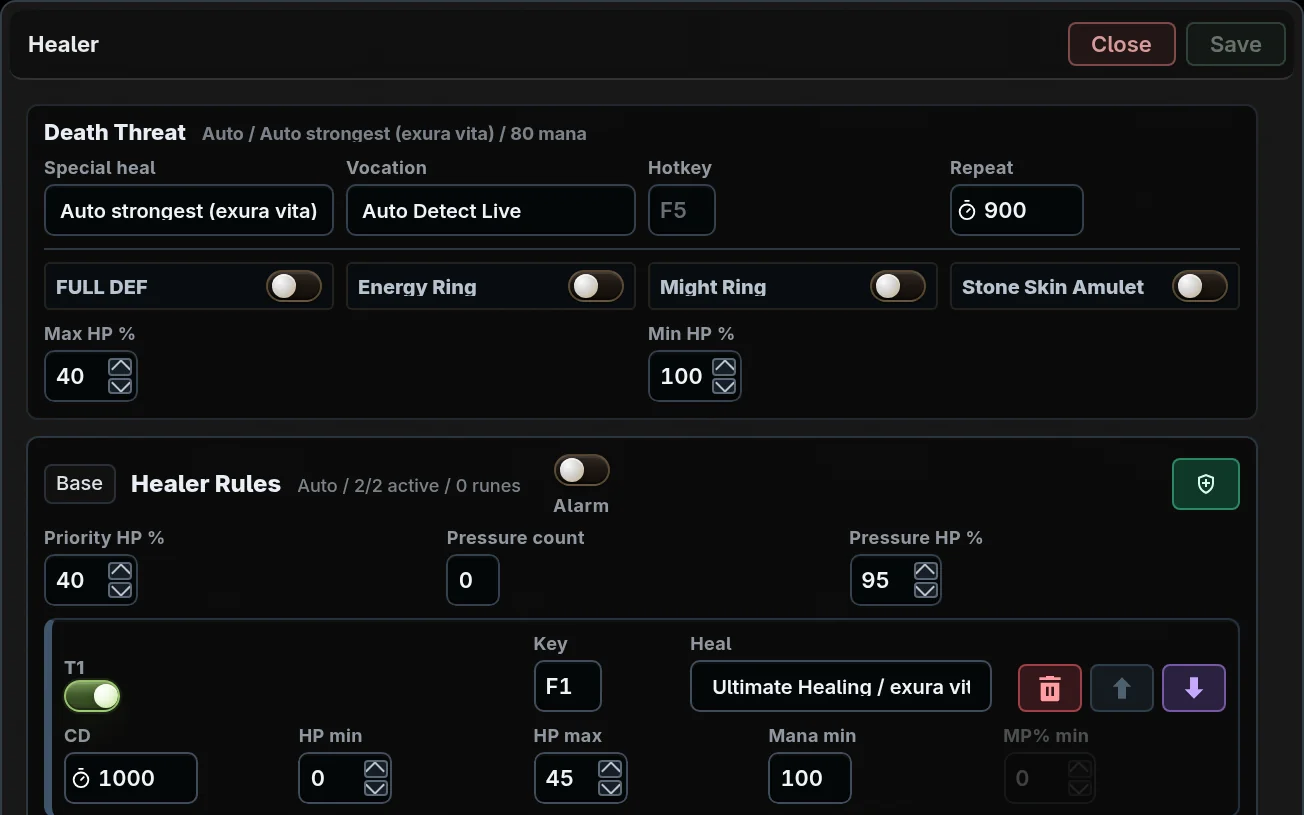This screenshot has width=1304, height=815.
Task: Disable the T1 rule toggle
Action: click(x=92, y=696)
